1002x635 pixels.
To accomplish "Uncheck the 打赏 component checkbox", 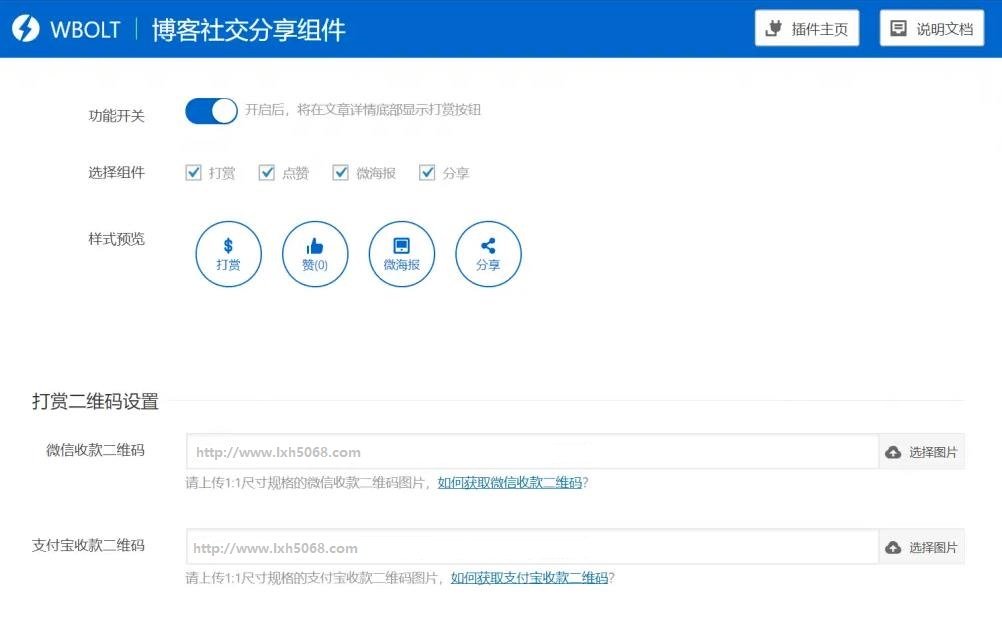I will pyautogui.click(x=193, y=172).
